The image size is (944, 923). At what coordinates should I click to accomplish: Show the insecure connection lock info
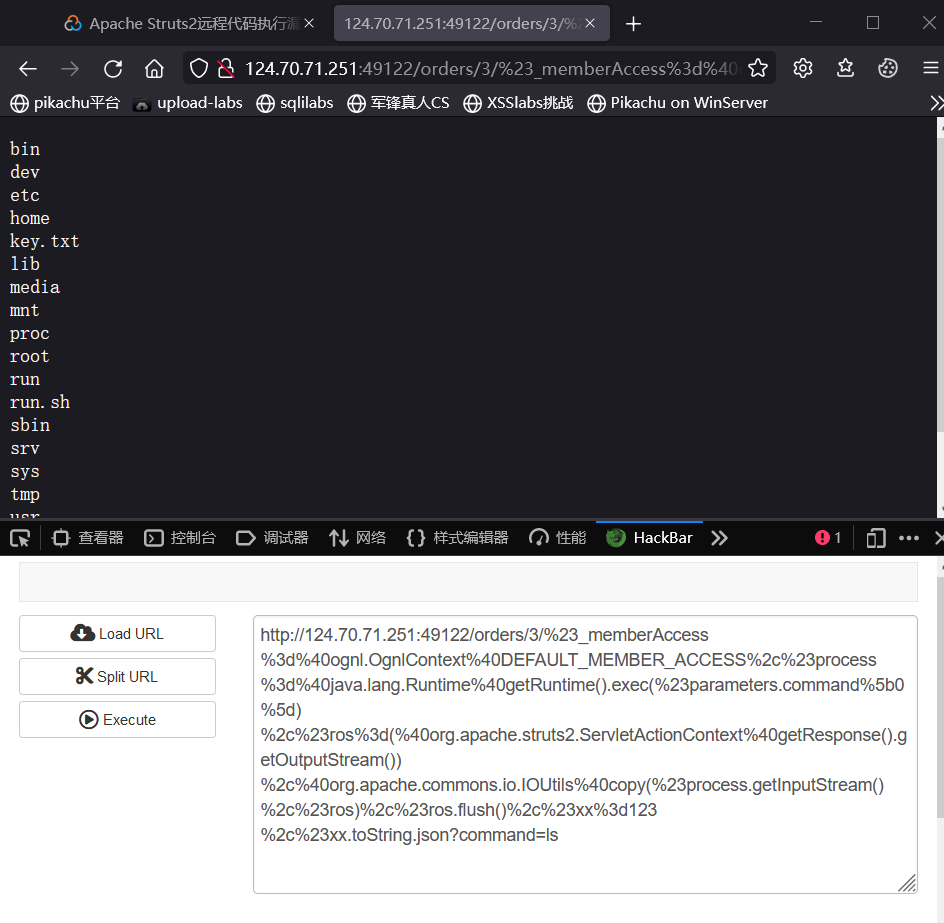click(226, 69)
